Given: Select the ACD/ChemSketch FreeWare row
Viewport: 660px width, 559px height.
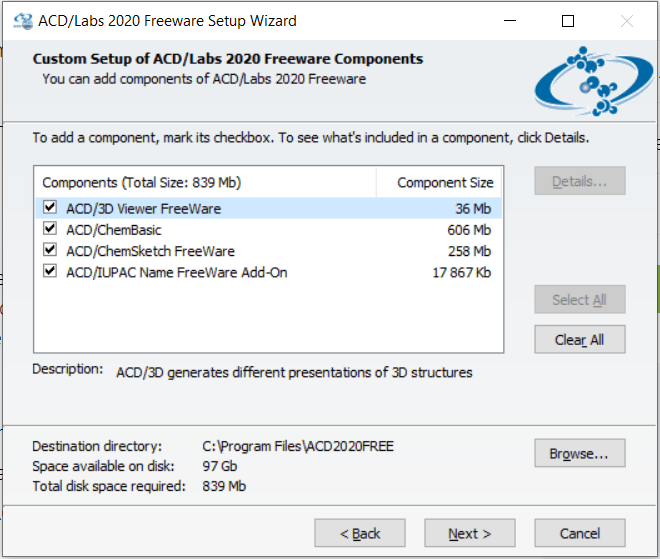Looking at the screenshot, I should (x=150, y=251).
